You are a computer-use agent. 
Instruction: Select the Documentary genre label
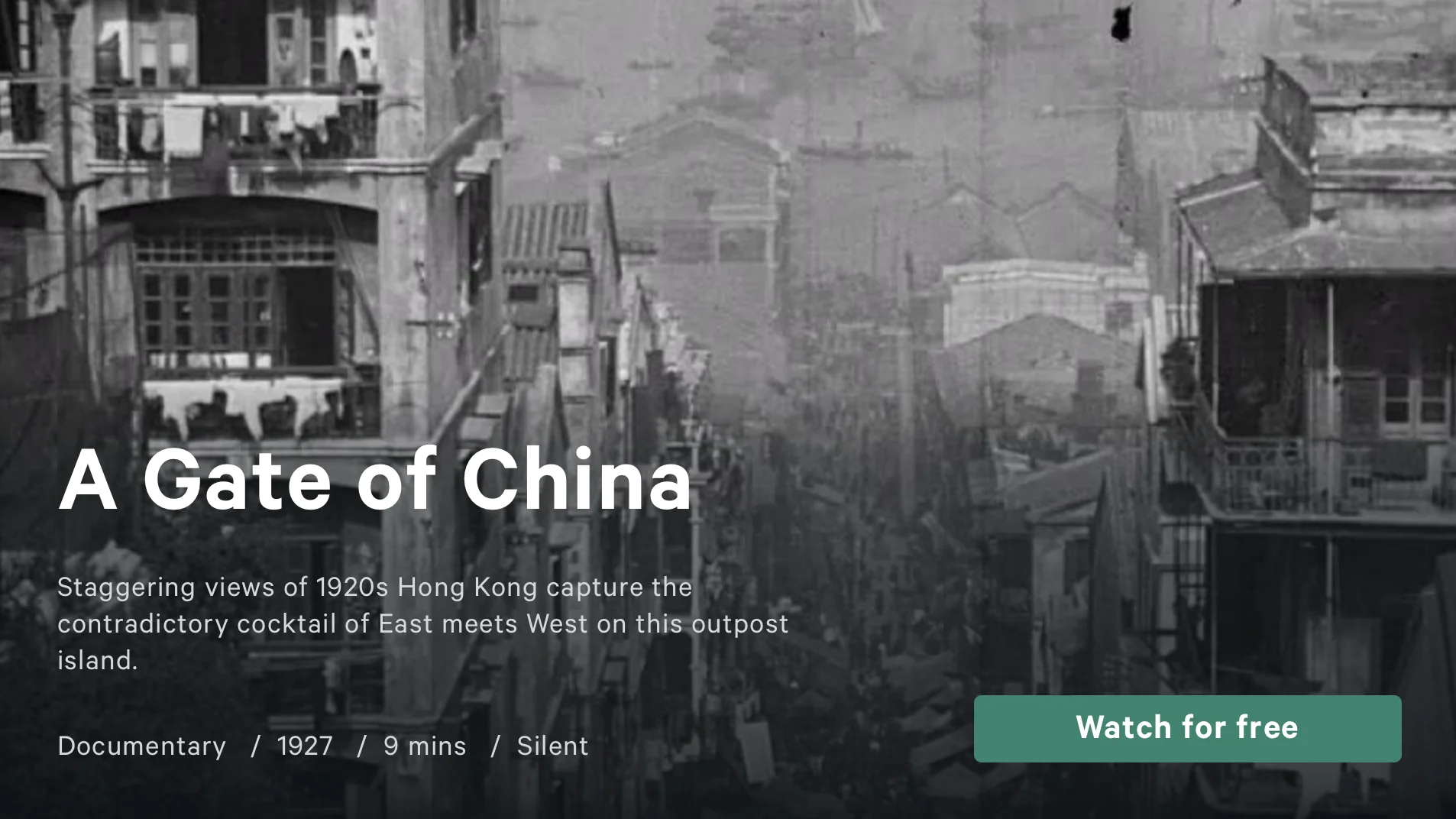[142, 746]
